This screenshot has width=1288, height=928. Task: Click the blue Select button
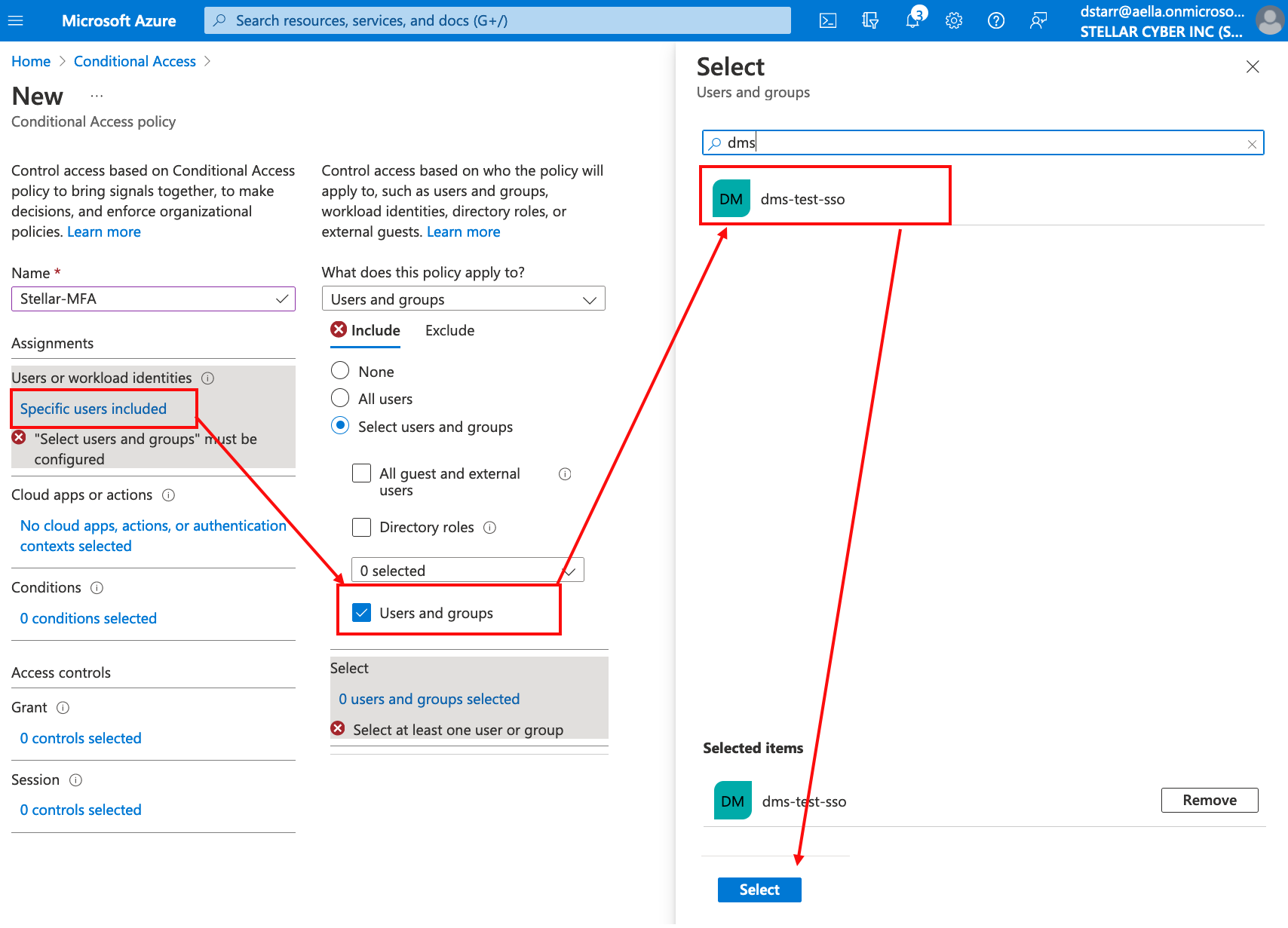pos(759,890)
